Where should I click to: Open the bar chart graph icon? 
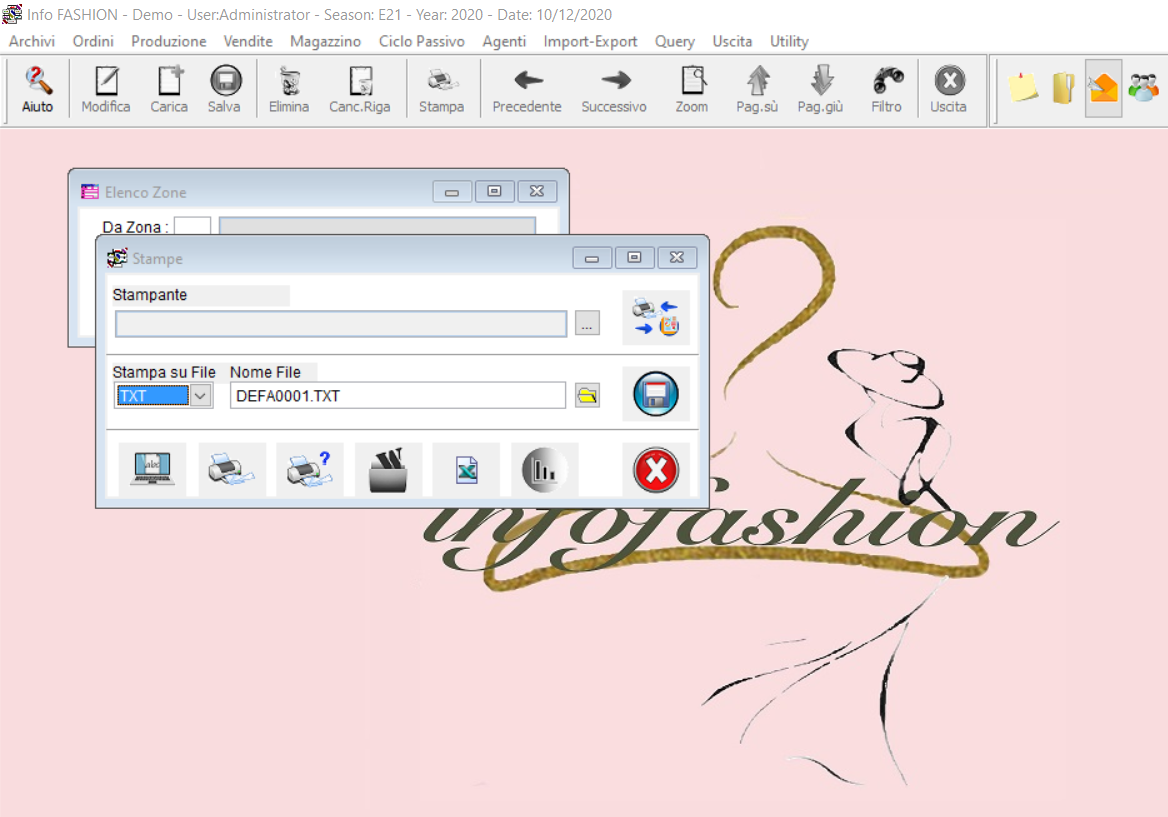tap(545, 469)
